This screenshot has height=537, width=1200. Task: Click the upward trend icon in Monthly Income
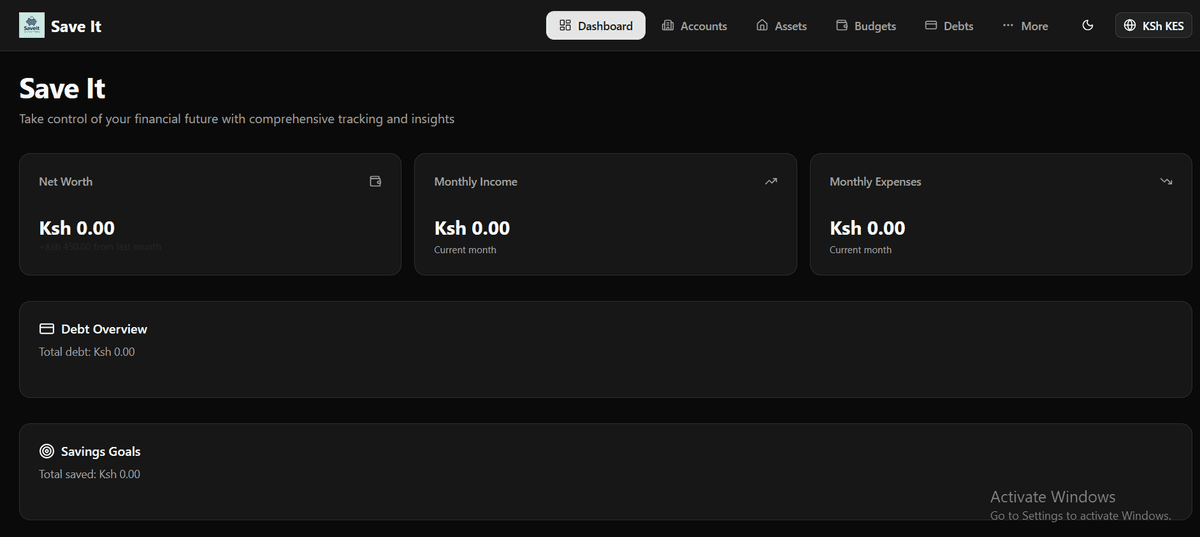point(771,182)
